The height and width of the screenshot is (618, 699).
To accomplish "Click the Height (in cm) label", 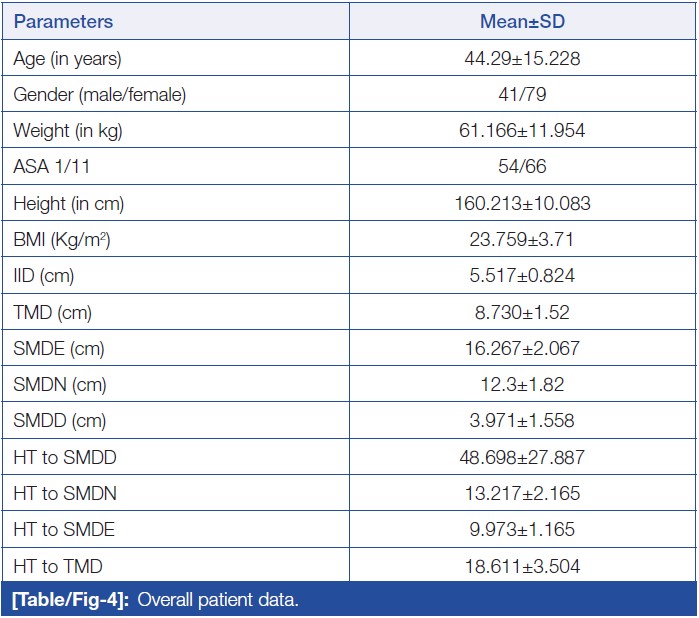I will point(68,204).
